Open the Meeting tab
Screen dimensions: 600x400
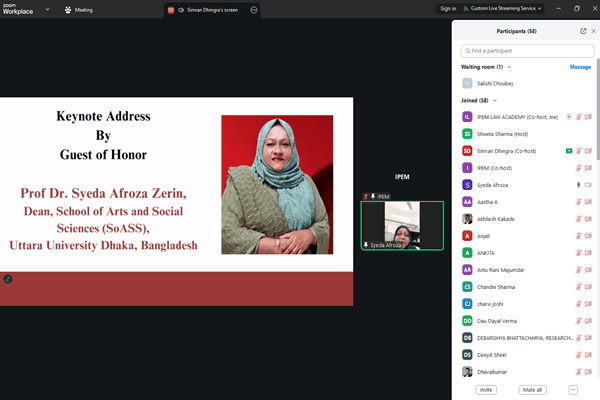pyautogui.click(x=78, y=10)
